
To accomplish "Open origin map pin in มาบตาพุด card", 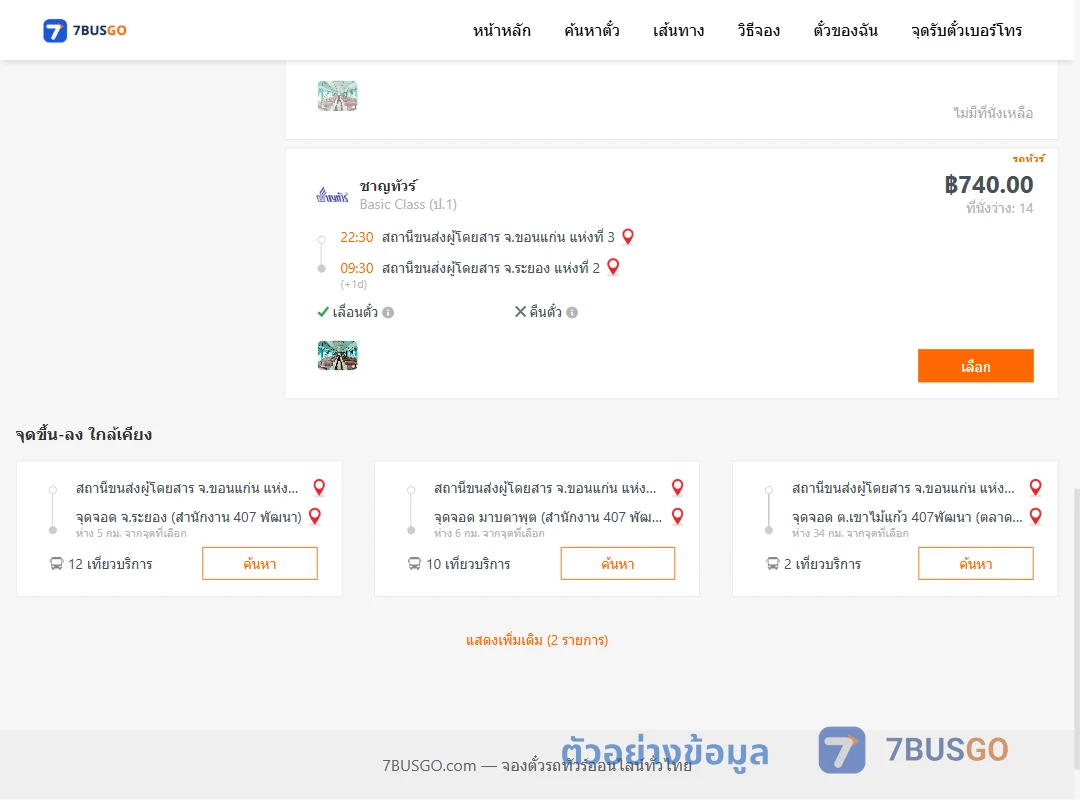I will [678, 488].
